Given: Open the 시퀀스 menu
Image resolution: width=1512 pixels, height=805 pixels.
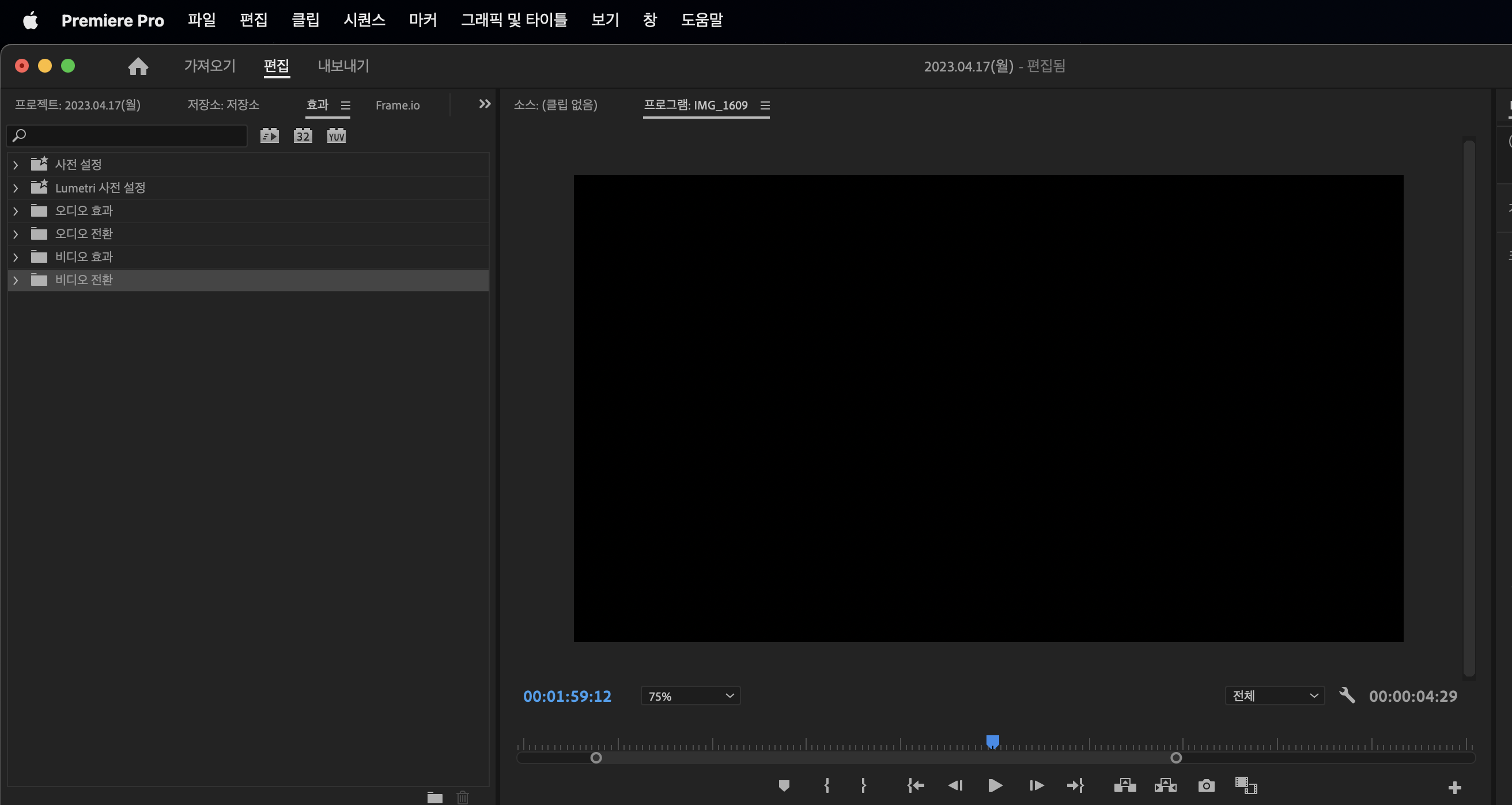Looking at the screenshot, I should 365,20.
